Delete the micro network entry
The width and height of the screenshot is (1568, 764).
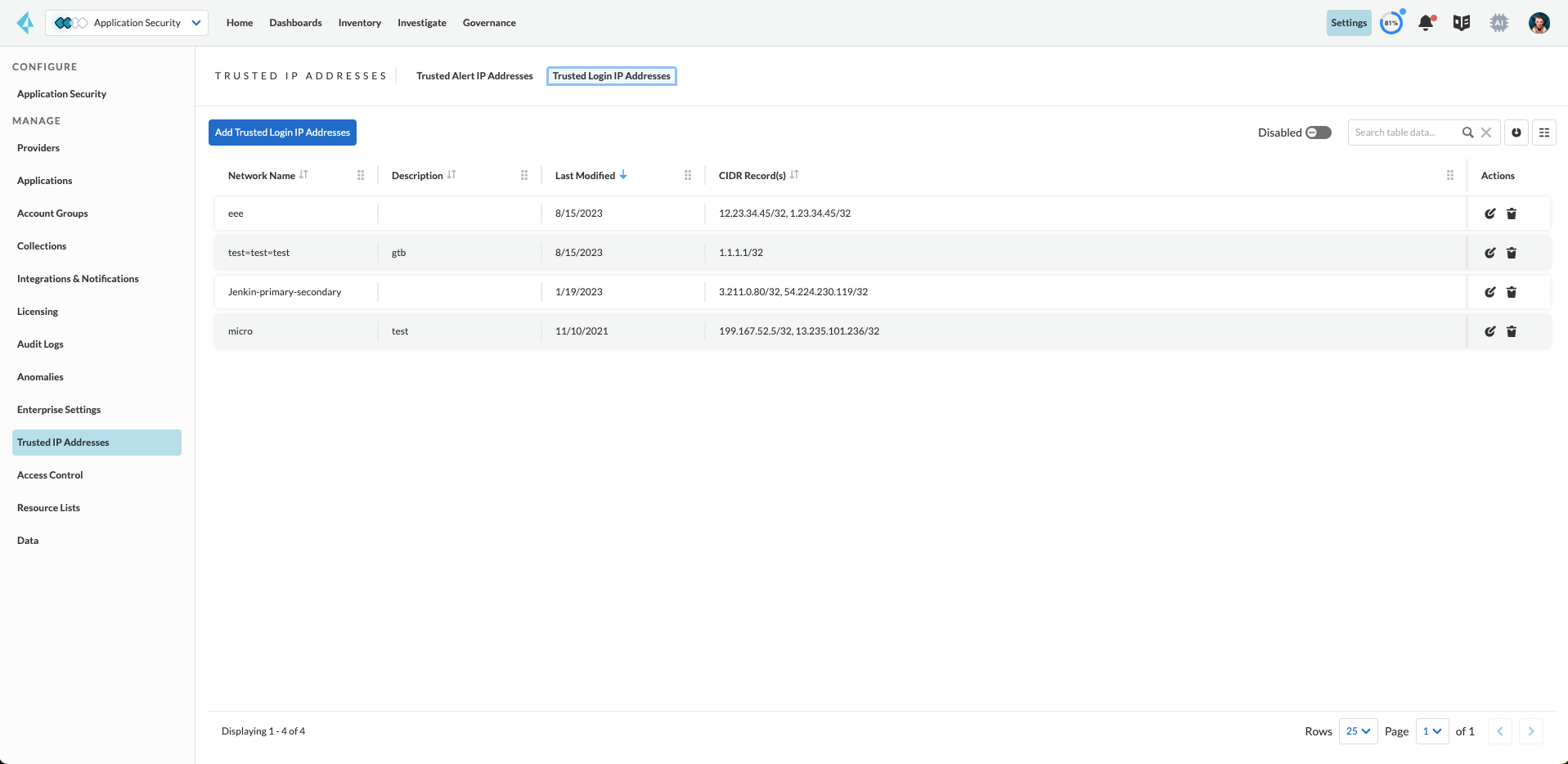(1512, 331)
